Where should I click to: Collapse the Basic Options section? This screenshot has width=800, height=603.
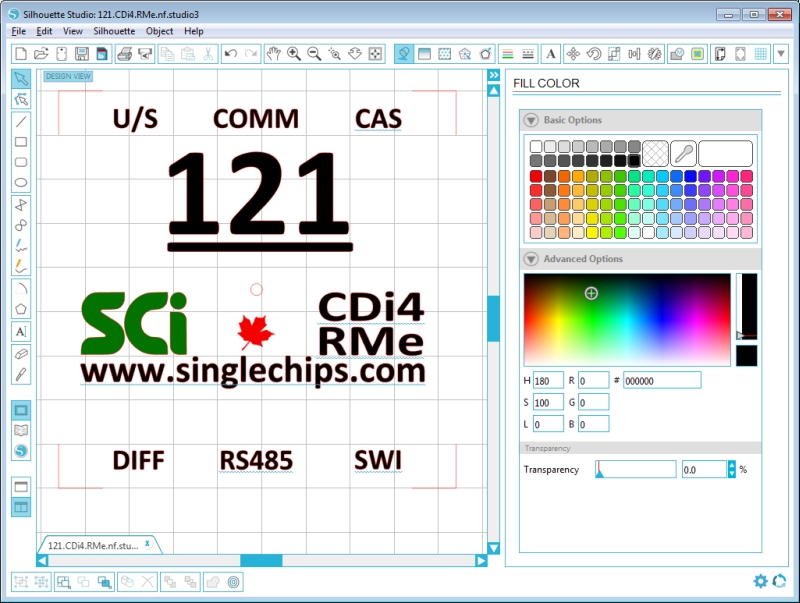point(531,120)
